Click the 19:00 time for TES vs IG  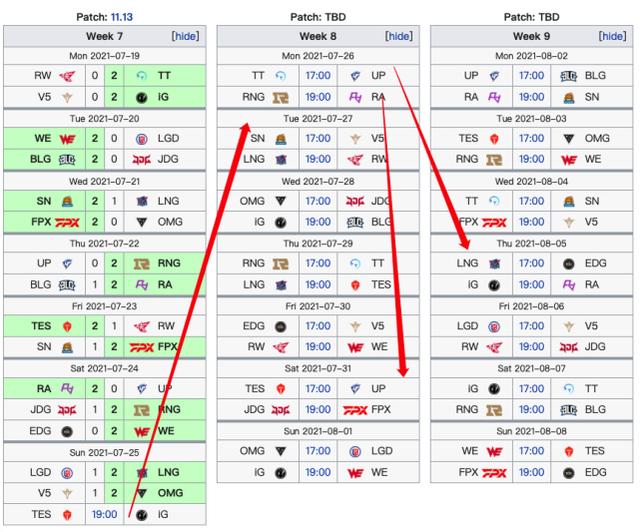104,514
